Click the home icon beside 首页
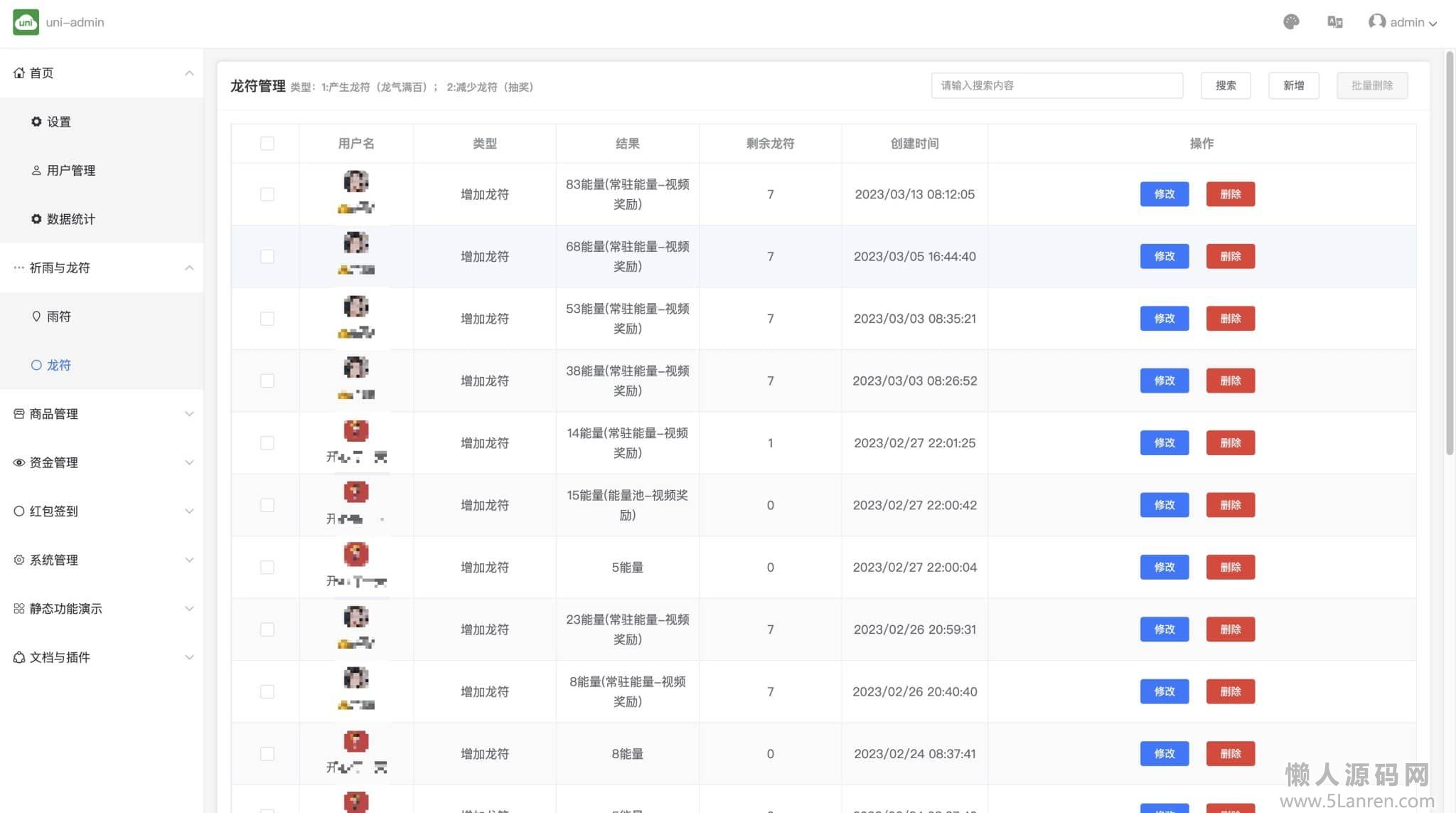This screenshot has width=1456, height=813. [x=19, y=73]
